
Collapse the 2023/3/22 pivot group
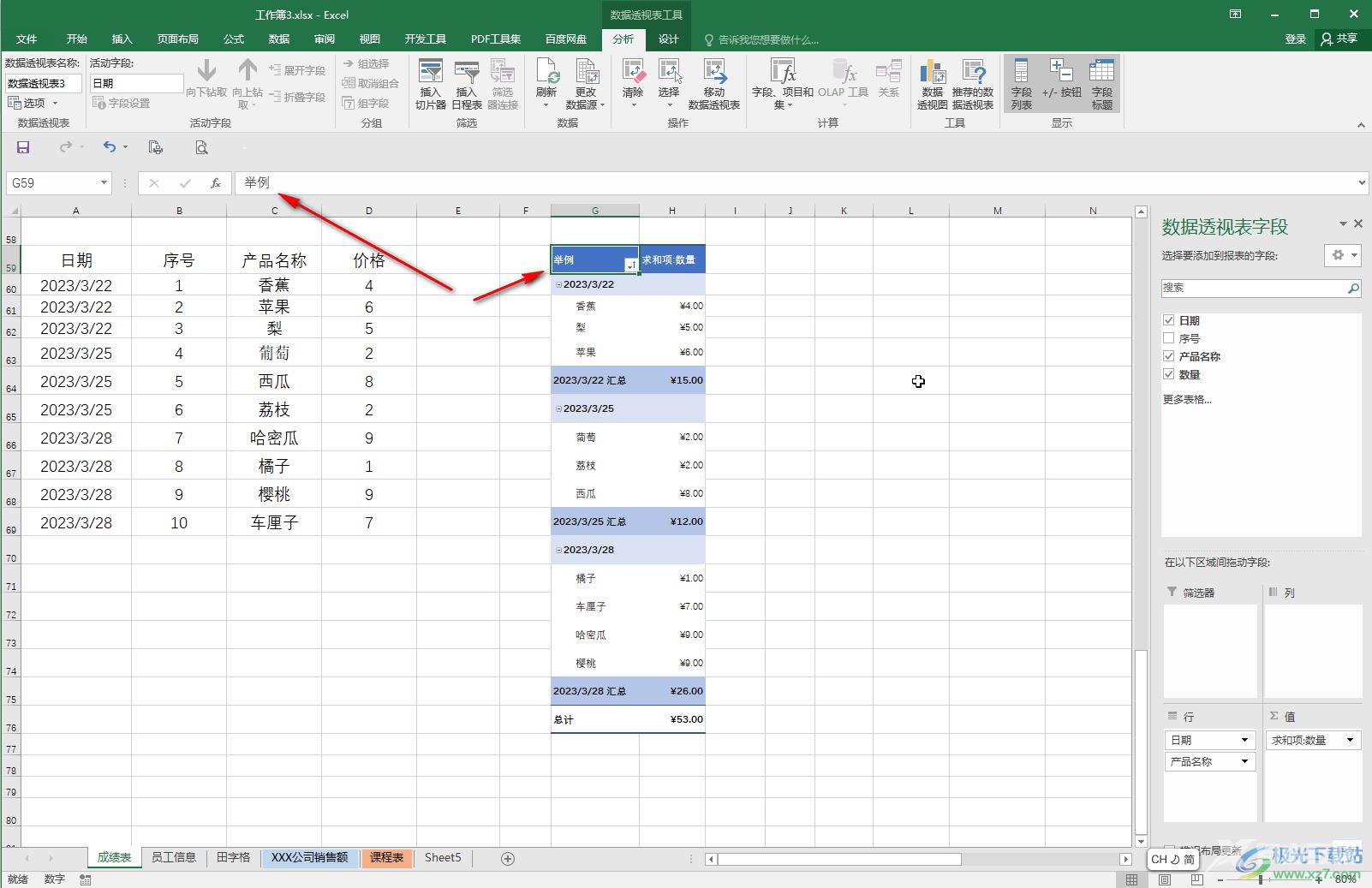point(558,284)
